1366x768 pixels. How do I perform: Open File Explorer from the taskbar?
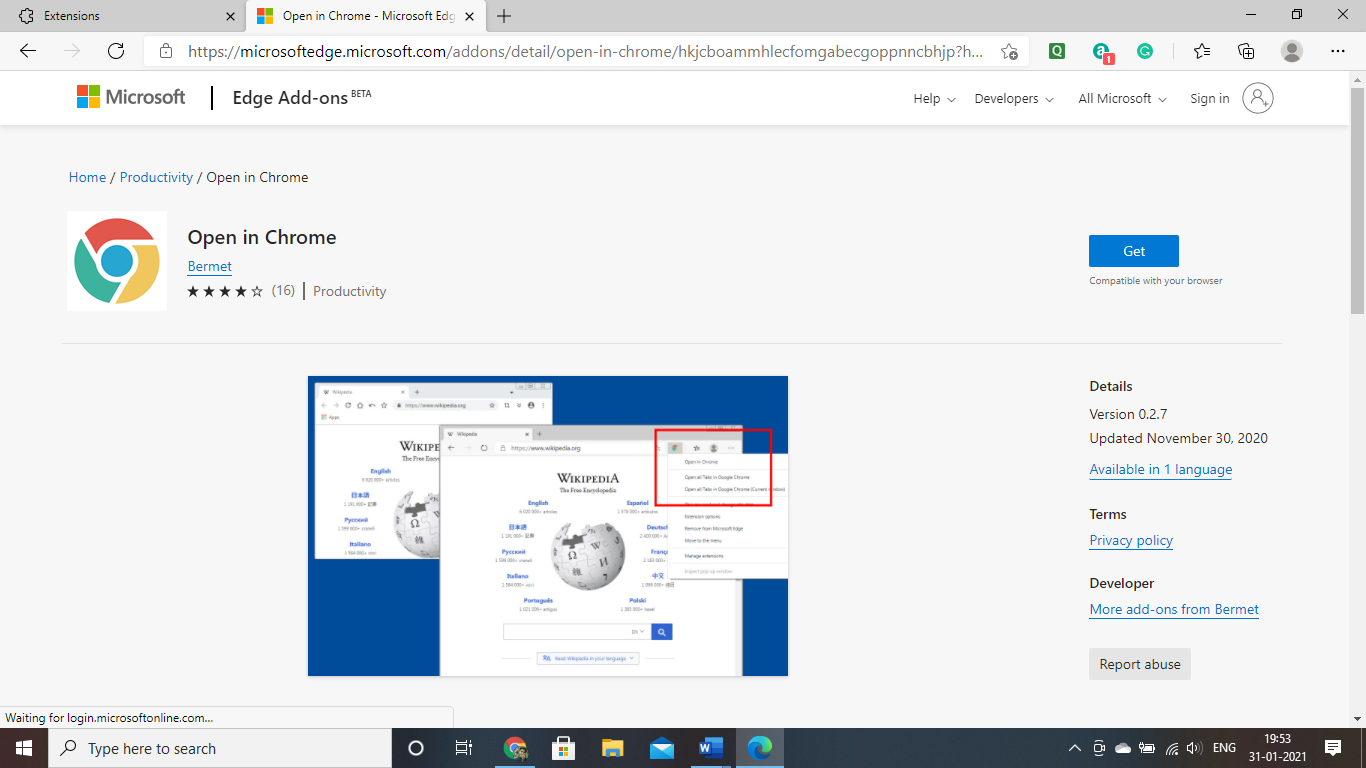[613, 748]
